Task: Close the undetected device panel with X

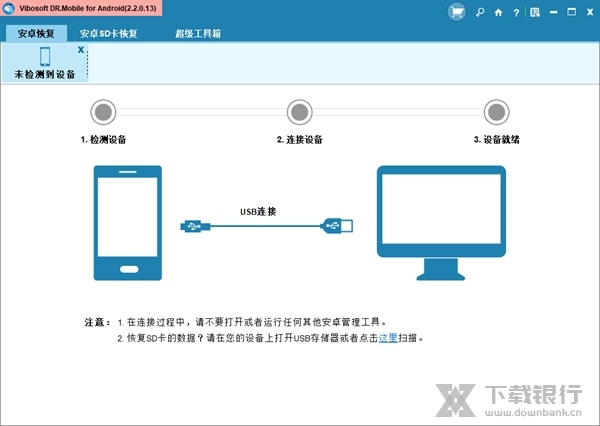Action: click(81, 49)
